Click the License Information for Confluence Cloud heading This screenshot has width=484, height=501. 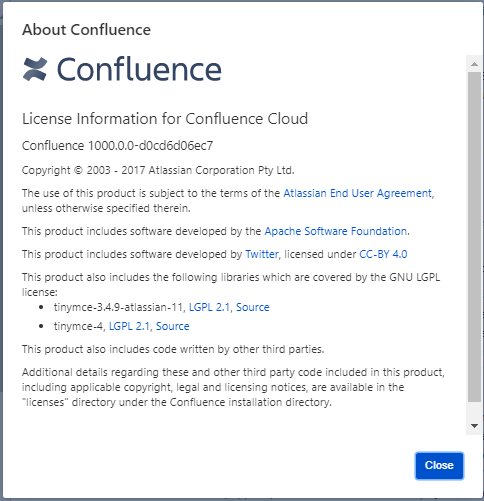[165, 119]
